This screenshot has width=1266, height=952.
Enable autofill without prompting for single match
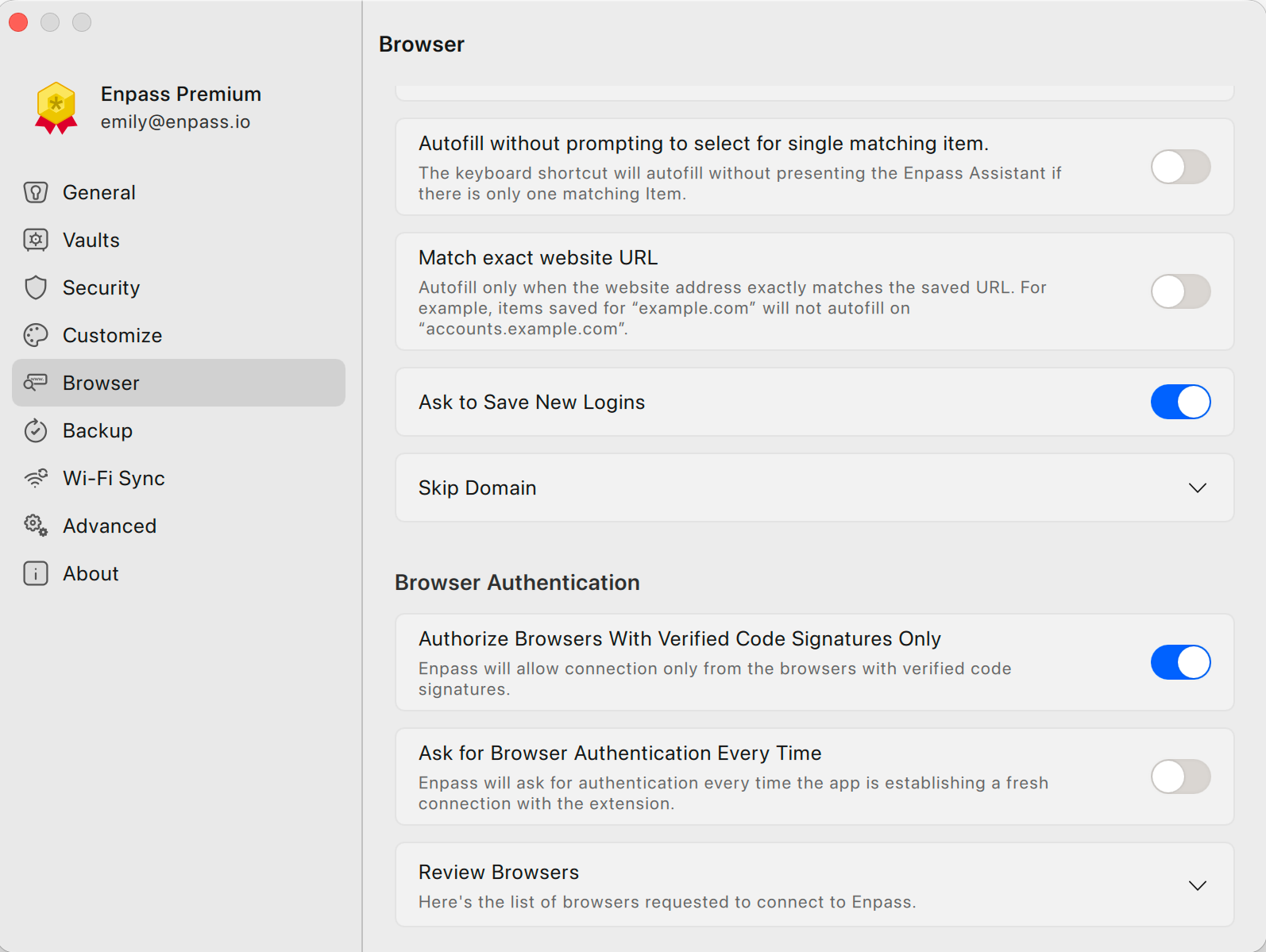(1180, 167)
